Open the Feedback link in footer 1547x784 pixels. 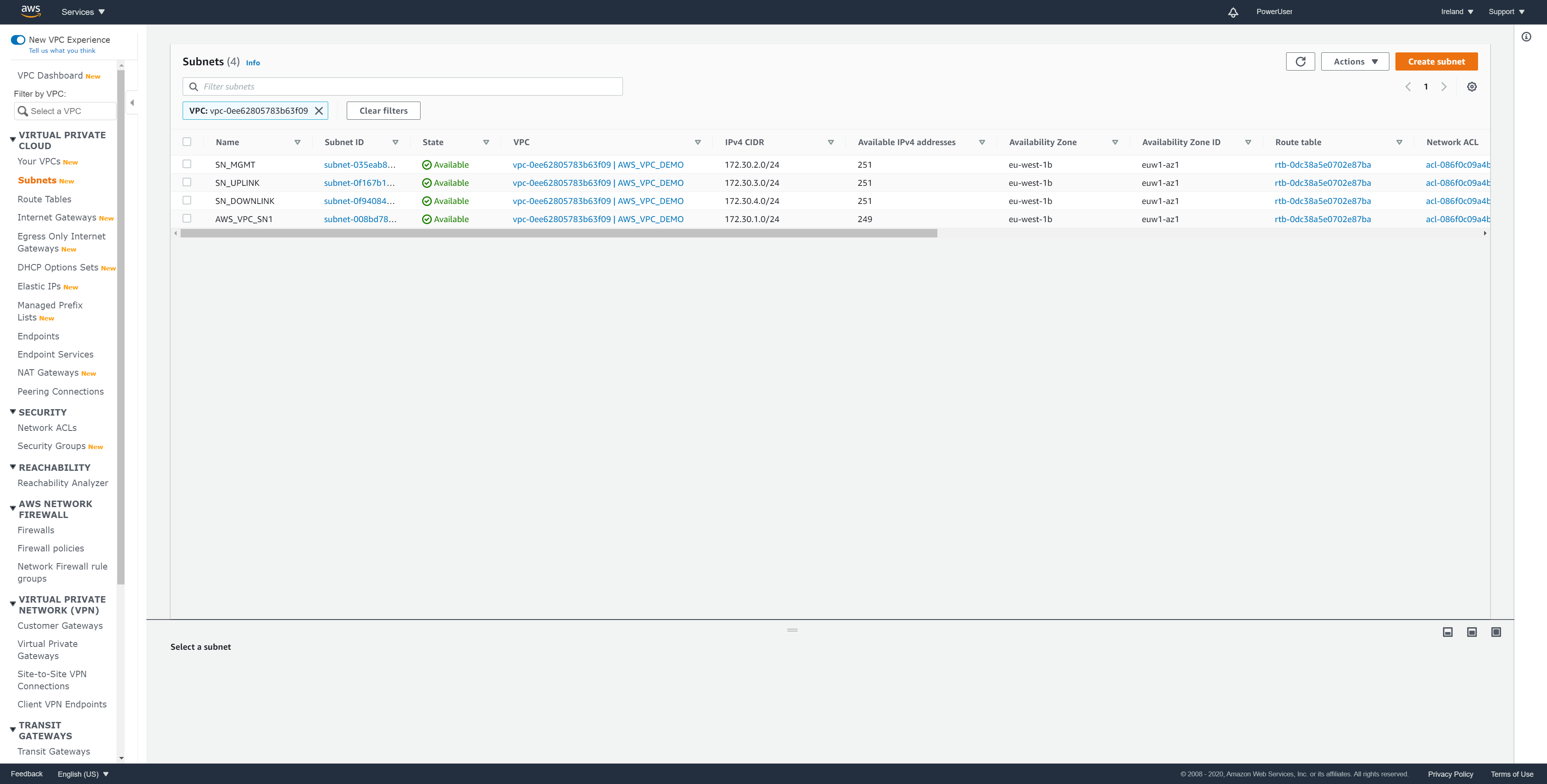point(27,774)
